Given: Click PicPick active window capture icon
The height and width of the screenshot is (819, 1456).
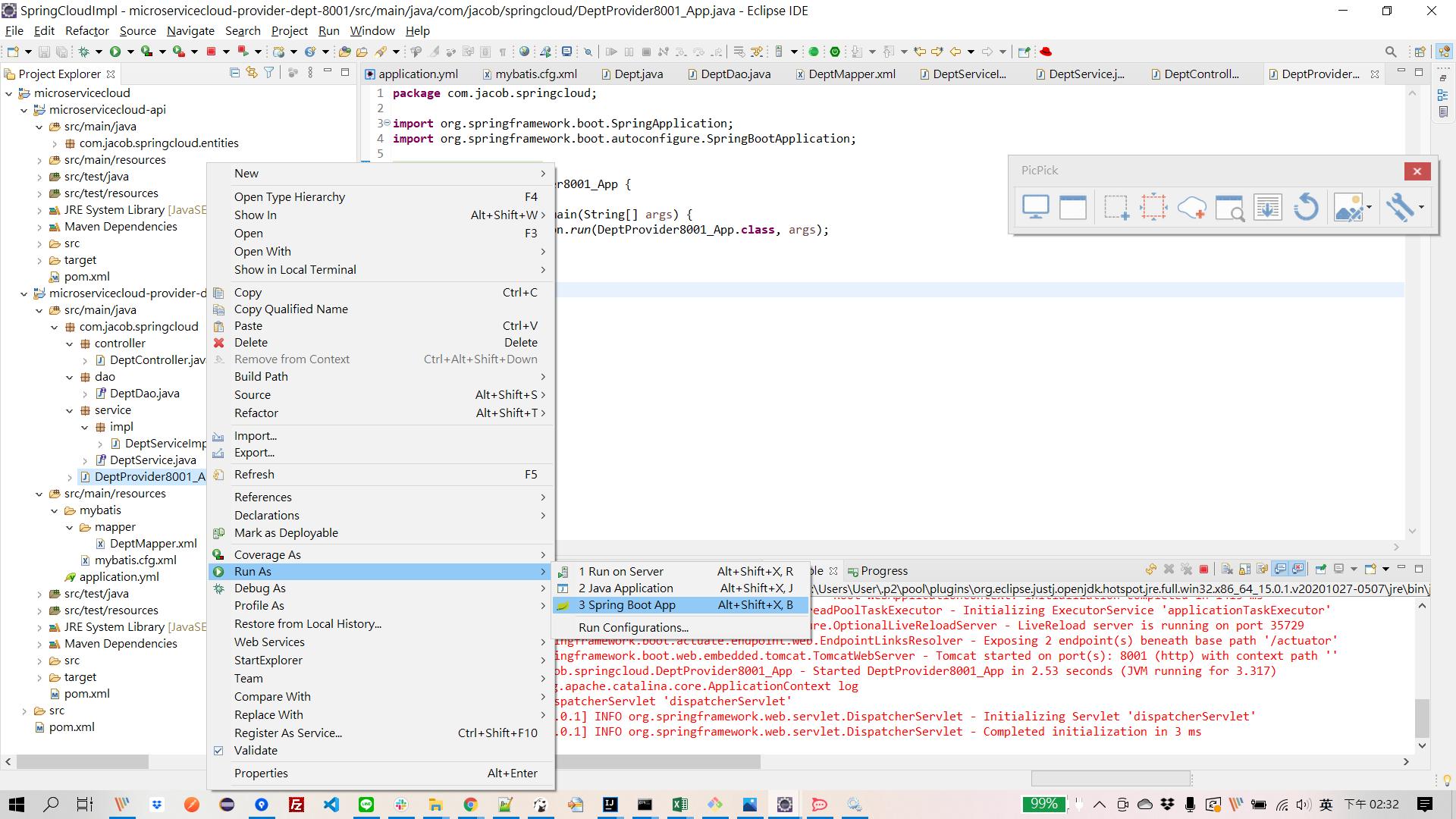Looking at the screenshot, I should click(x=1073, y=207).
